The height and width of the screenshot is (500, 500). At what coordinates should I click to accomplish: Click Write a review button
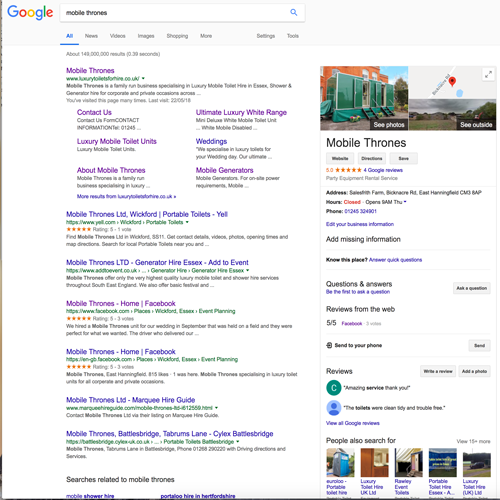click(x=438, y=371)
